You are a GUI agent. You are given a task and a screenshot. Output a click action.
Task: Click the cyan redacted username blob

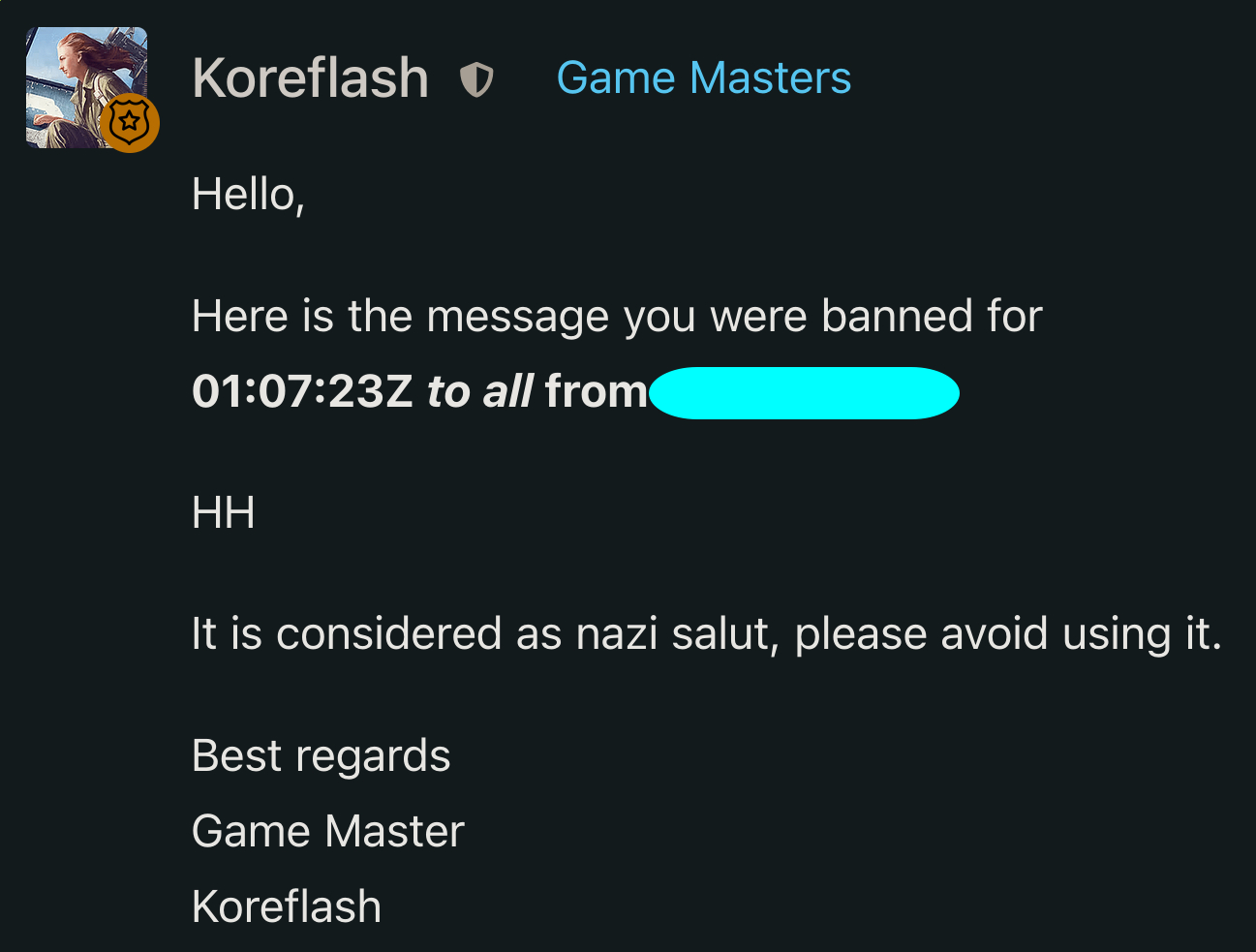coord(805,392)
